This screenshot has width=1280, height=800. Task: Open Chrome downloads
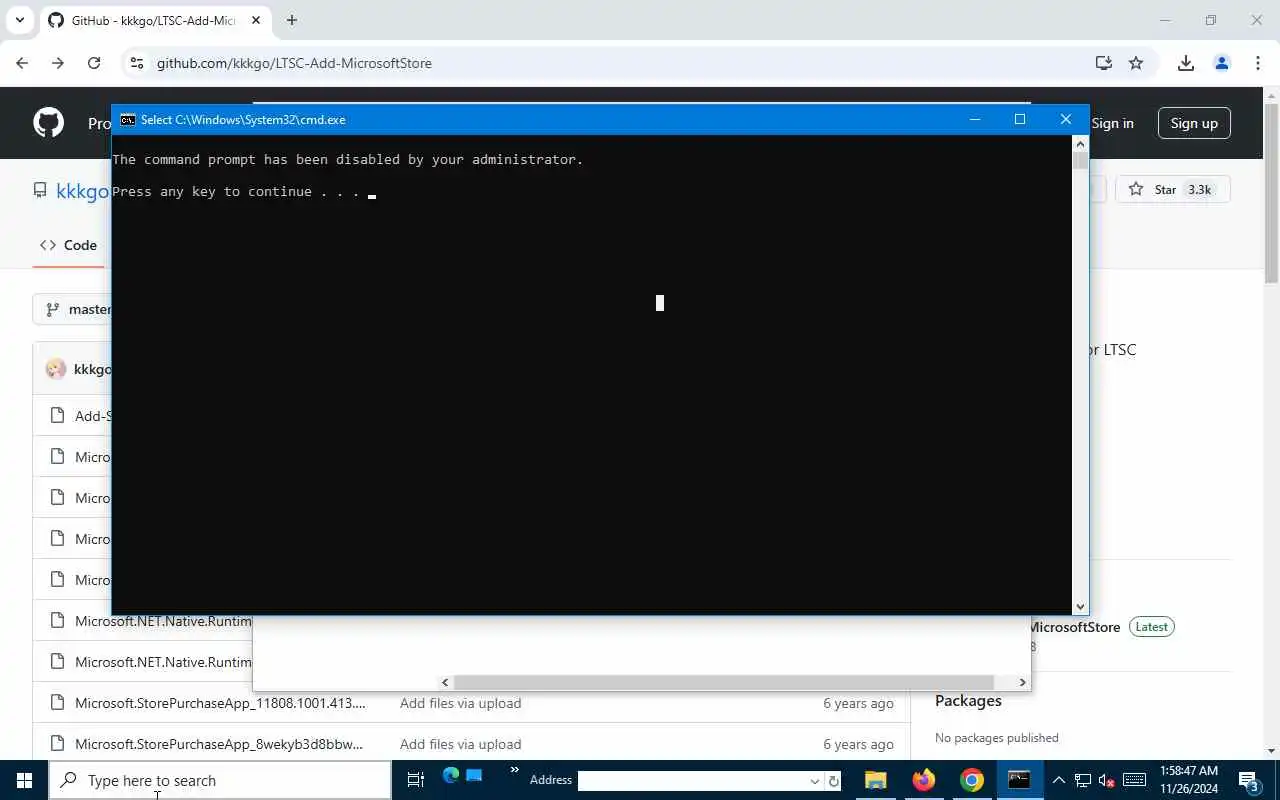pos(1186,63)
